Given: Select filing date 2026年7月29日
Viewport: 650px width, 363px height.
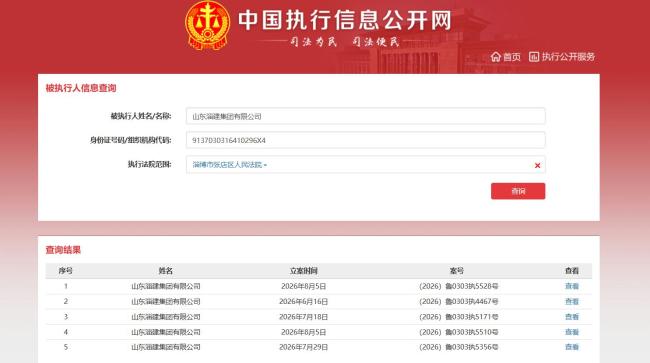Looking at the screenshot, I should [x=303, y=347].
